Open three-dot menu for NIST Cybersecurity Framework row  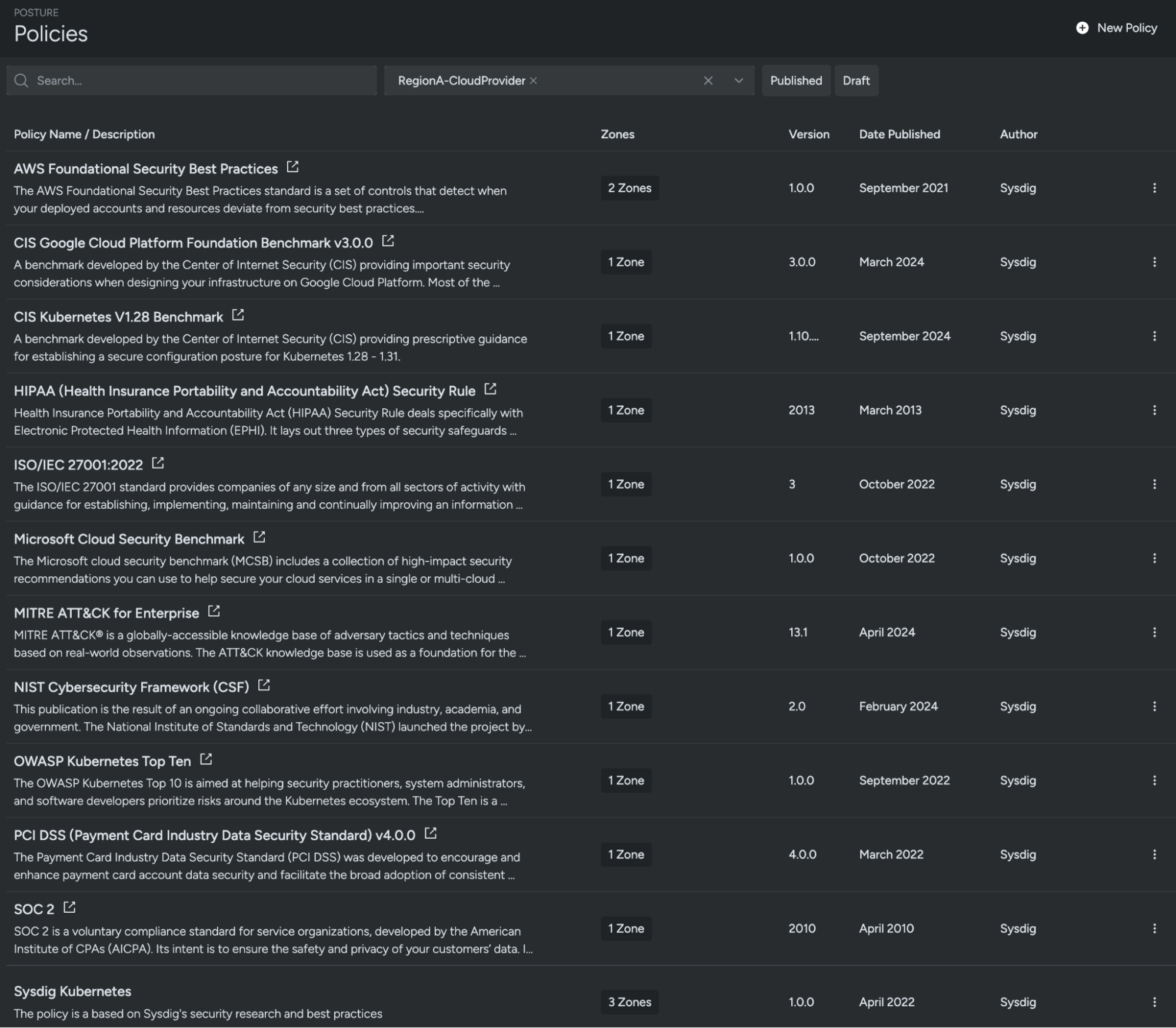click(1154, 706)
